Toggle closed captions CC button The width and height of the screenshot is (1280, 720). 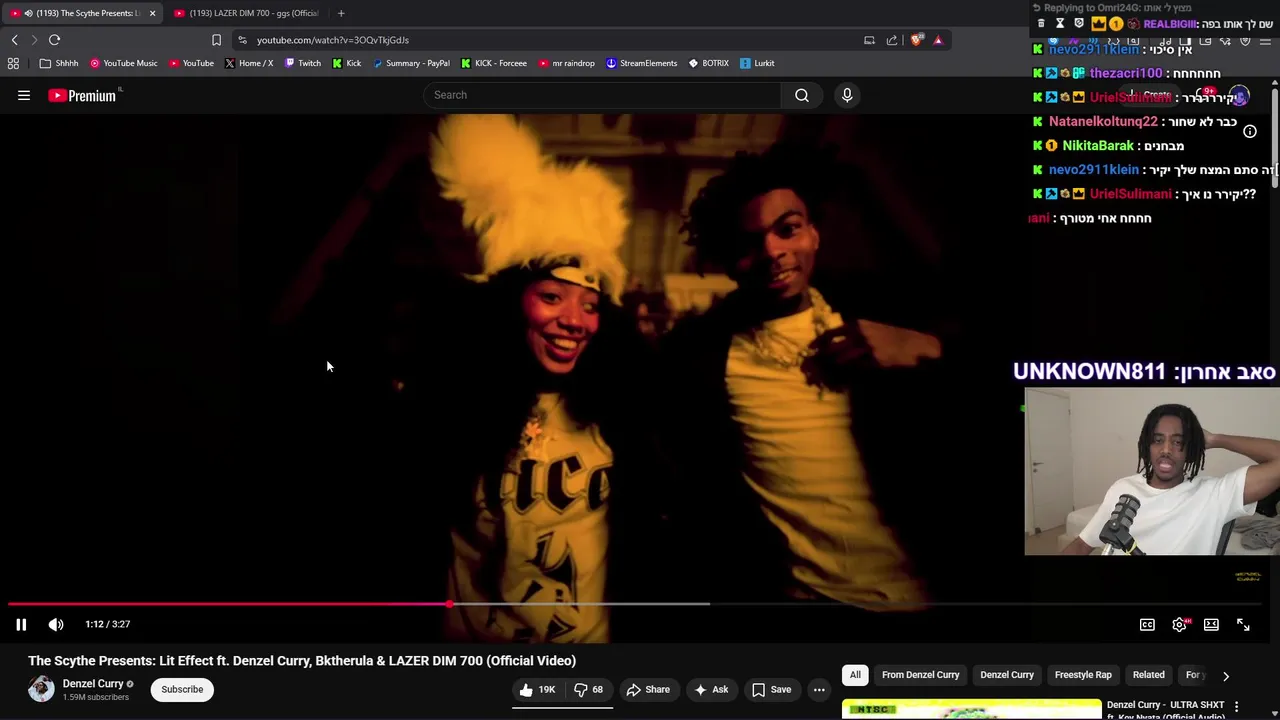coord(1147,624)
